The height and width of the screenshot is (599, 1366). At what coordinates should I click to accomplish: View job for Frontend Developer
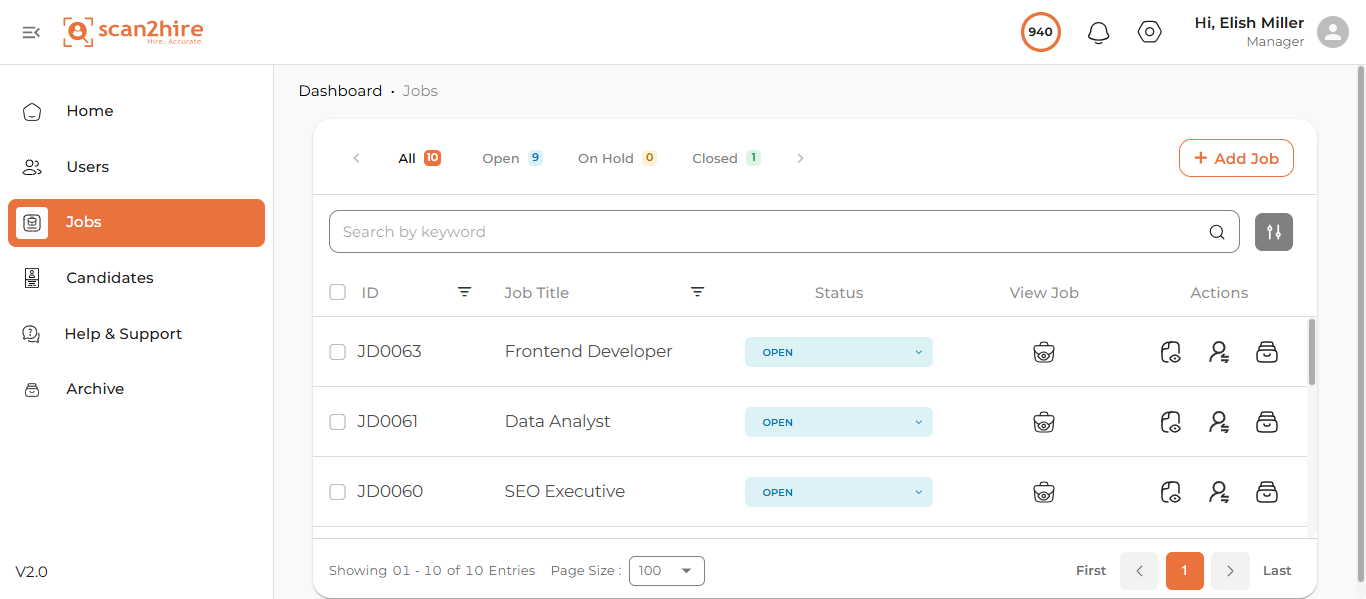click(1044, 352)
